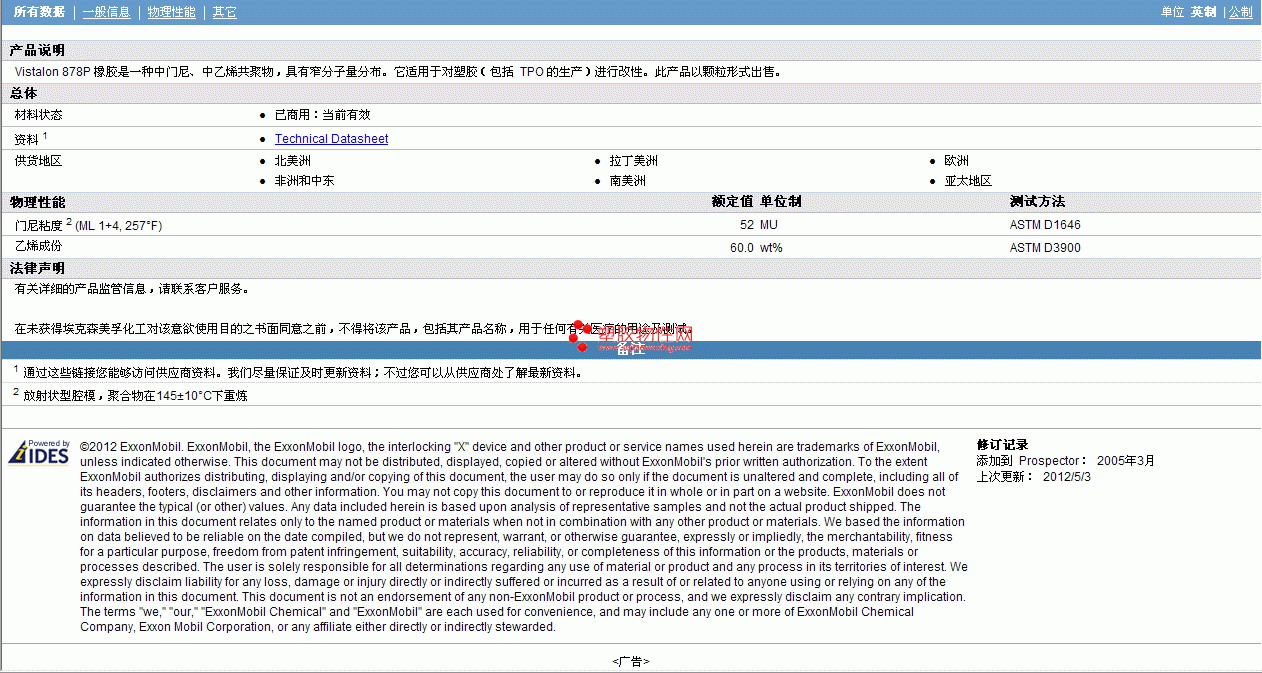
Task: Click footnote 2 about 放射状型腔模
Action: 130,395
